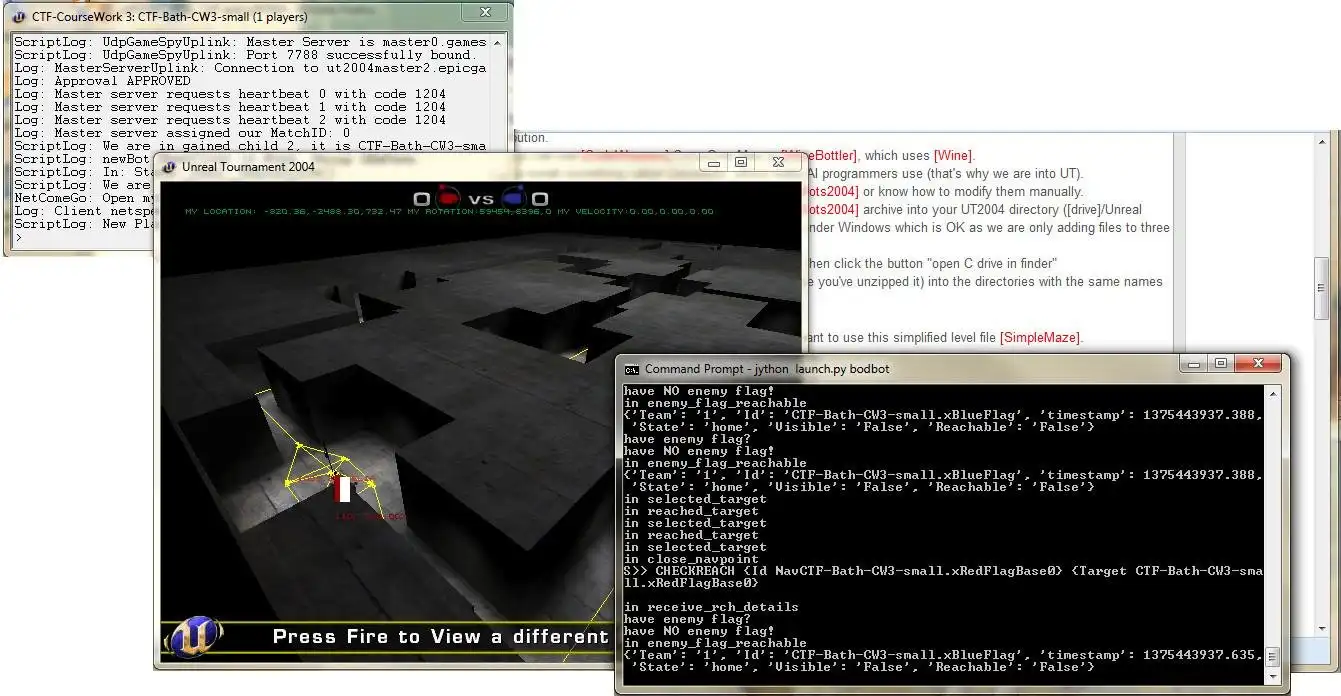Open the [WineBottler] link on the webpage
The image size is (1341, 696).
[x=819, y=155]
